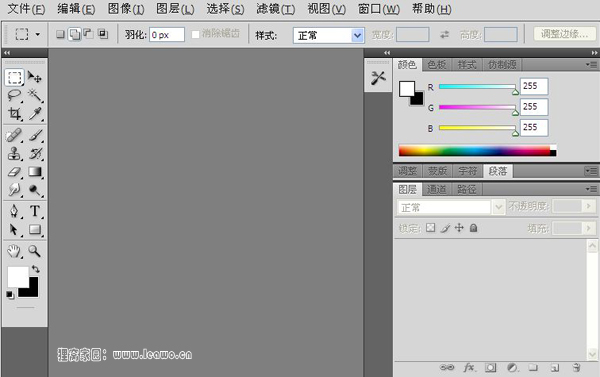Collapse the toolbox with double arrows
Image resolution: width=600 pixels, height=377 pixels.
pos(7,53)
